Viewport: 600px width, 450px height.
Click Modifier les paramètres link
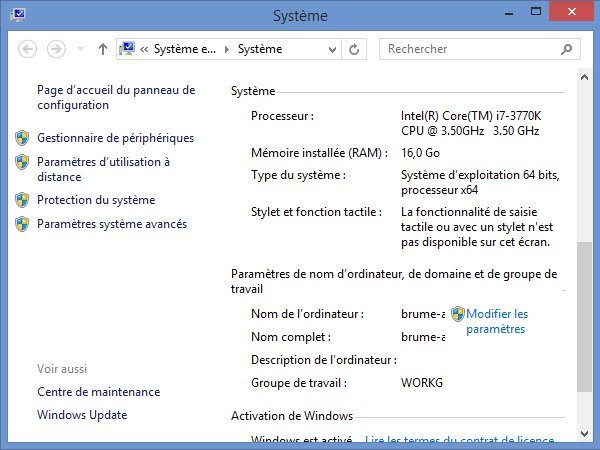point(497,321)
